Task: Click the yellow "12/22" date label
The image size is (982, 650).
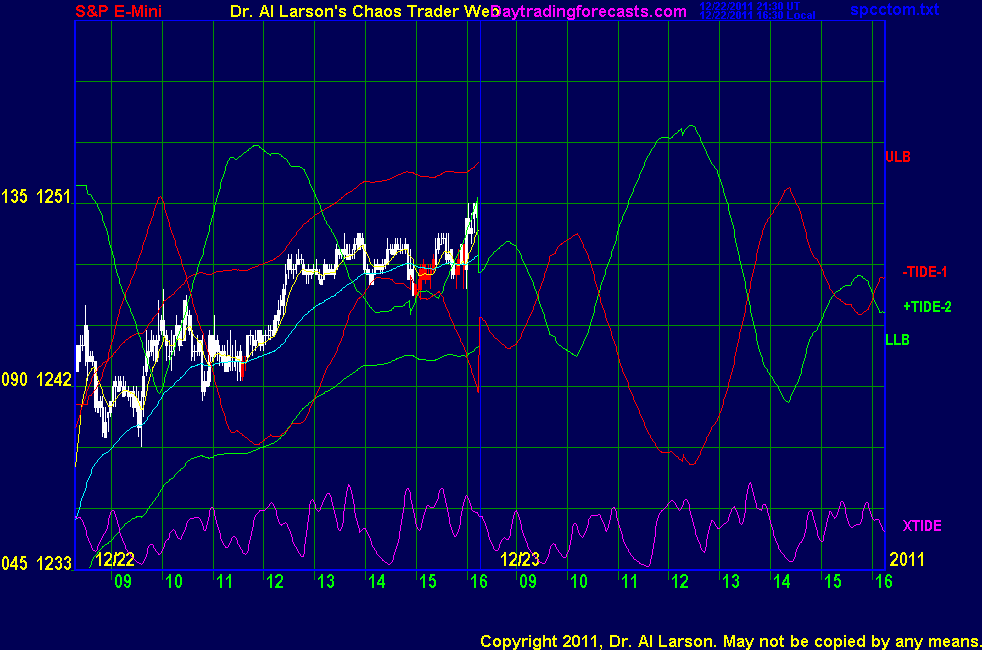Action: click(x=115, y=559)
